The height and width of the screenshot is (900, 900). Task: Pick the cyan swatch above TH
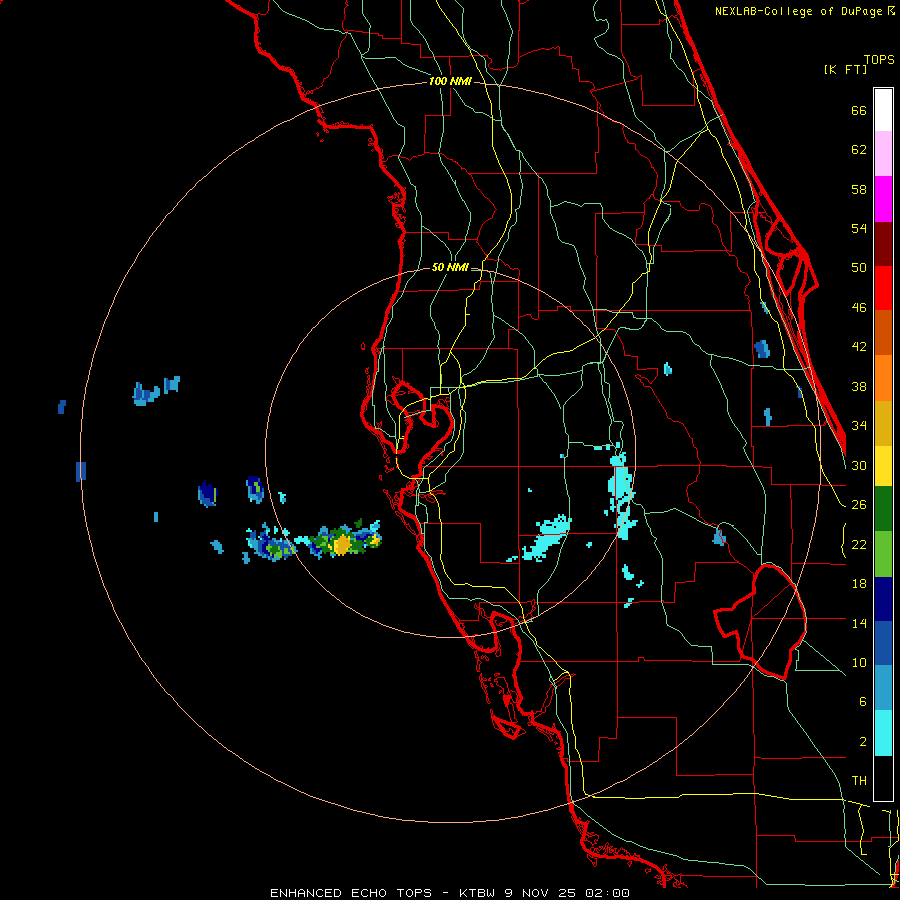click(x=883, y=733)
